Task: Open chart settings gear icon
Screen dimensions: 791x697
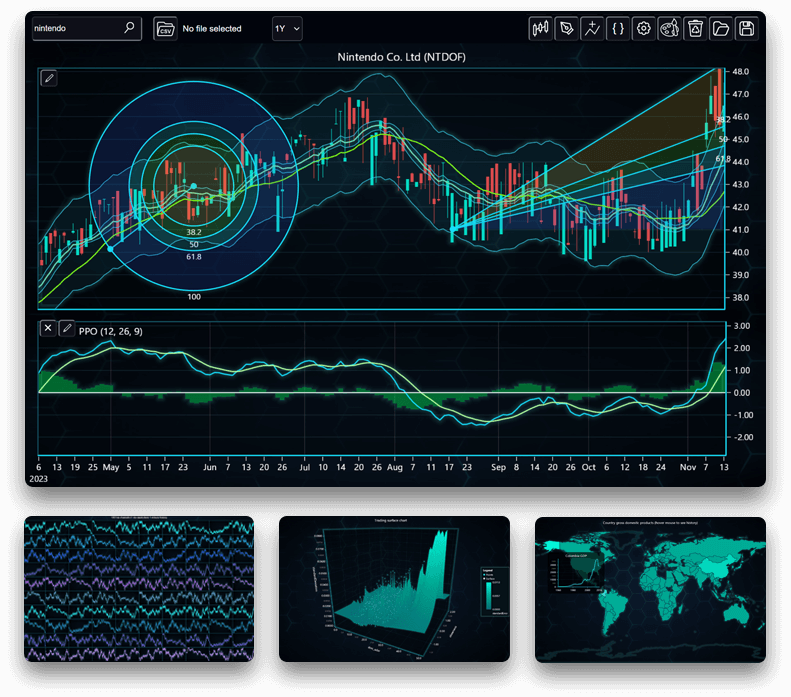Action: (643, 28)
